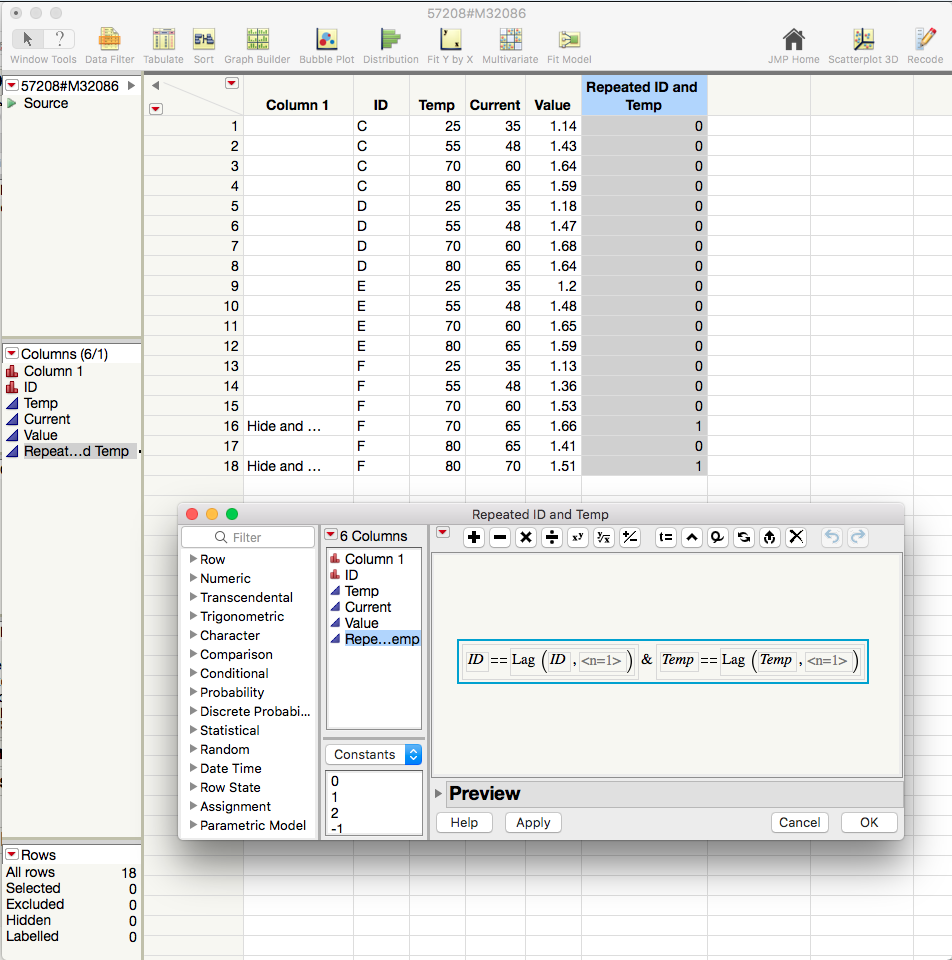The width and height of the screenshot is (952, 960).
Task: Open the Constants dropdown
Action: 373,755
